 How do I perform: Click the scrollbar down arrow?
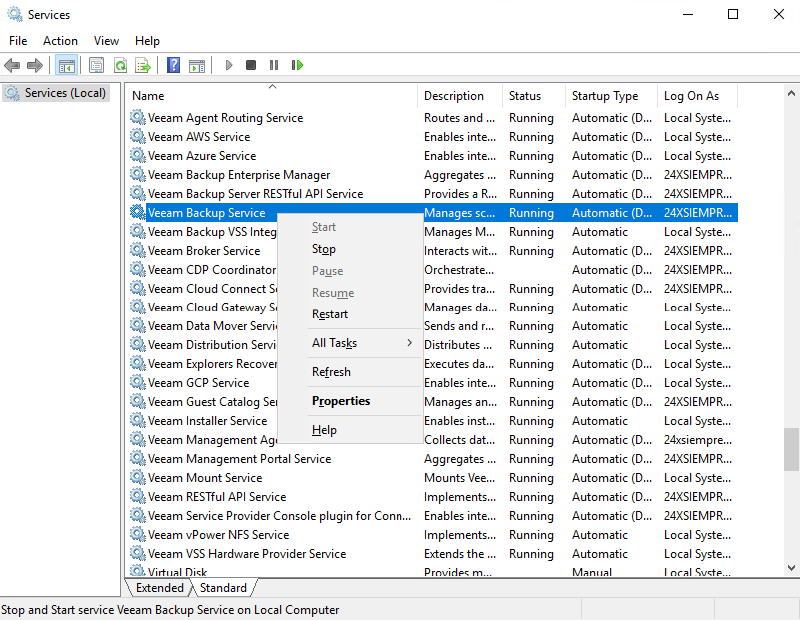[x=791, y=567]
